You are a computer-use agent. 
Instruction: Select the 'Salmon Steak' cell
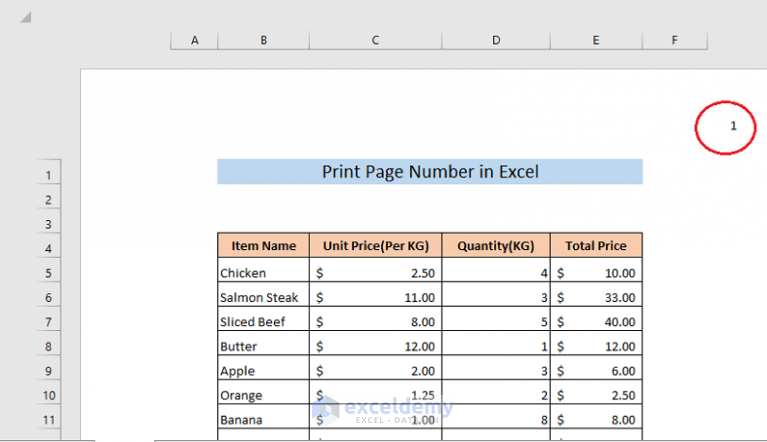264,294
